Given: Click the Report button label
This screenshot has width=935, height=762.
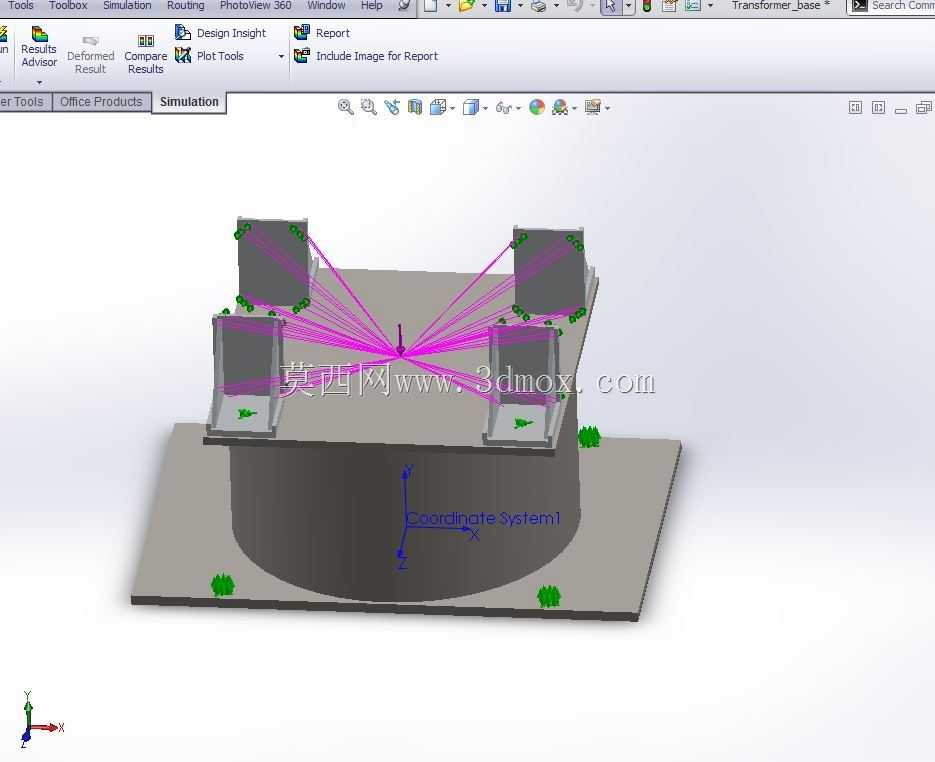Looking at the screenshot, I should 333,33.
